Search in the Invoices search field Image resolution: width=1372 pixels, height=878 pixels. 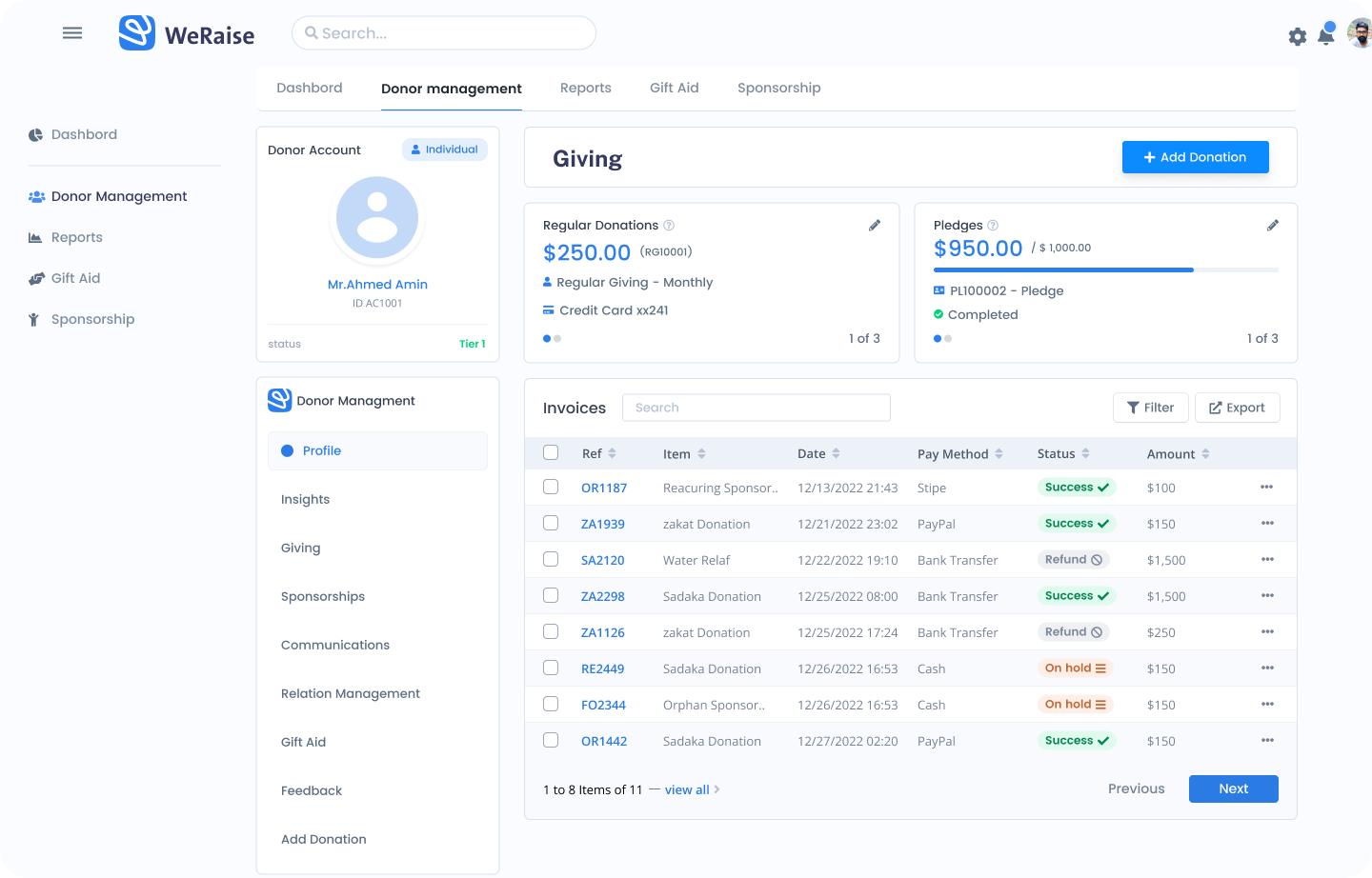757,408
